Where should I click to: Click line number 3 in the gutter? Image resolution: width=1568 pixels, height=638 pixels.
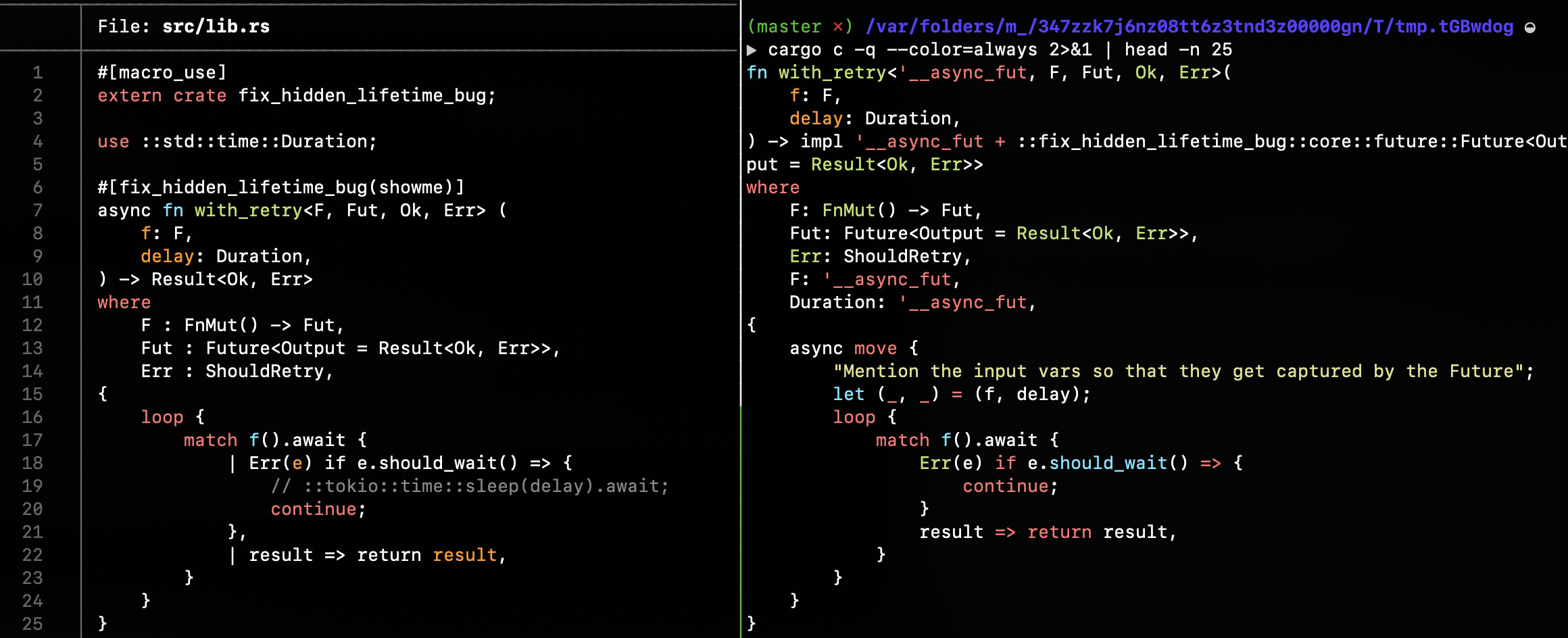click(x=38, y=118)
